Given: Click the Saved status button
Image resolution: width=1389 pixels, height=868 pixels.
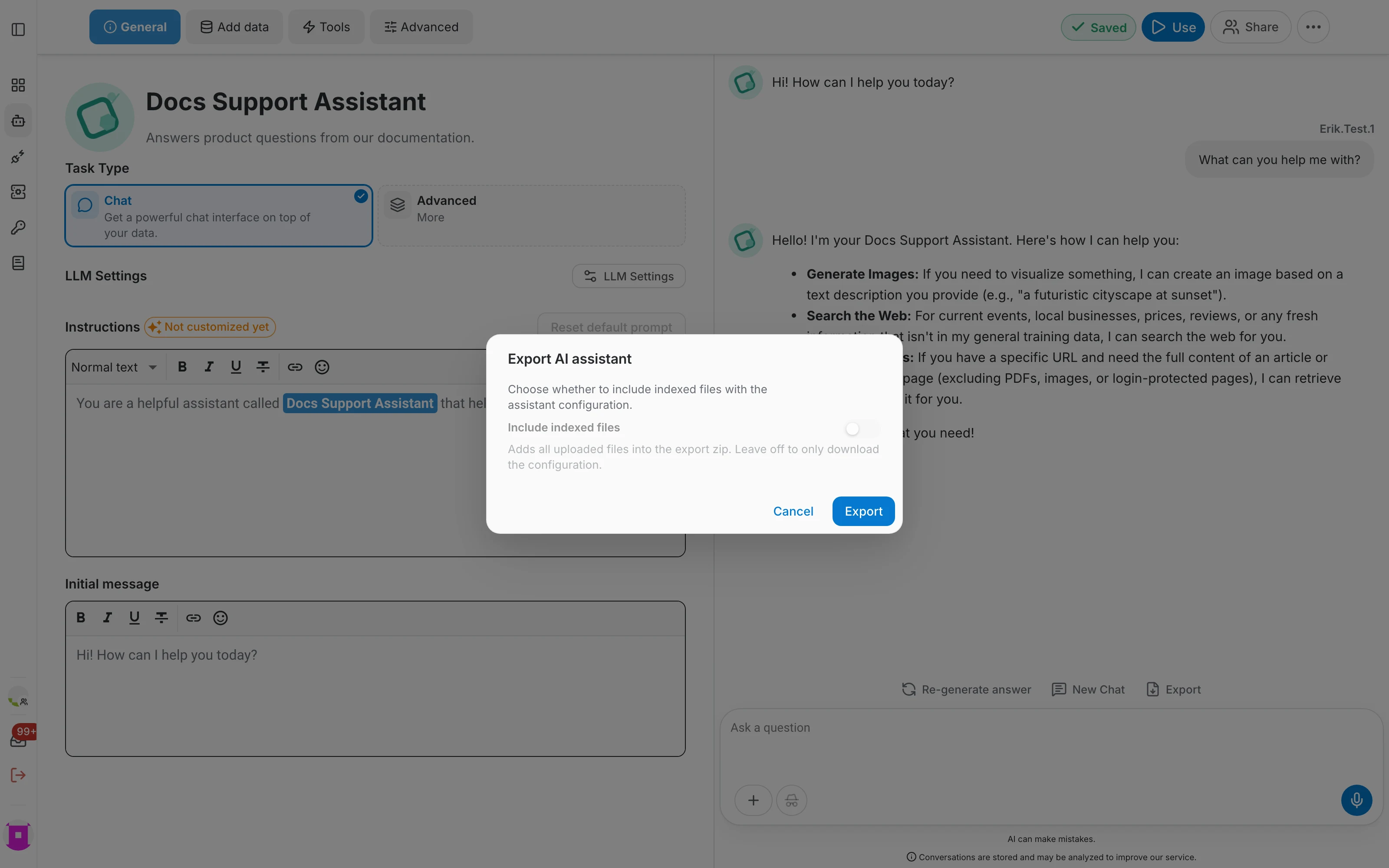Looking at the screenshot, I should pyautogui.click(x=1098, y=27).
